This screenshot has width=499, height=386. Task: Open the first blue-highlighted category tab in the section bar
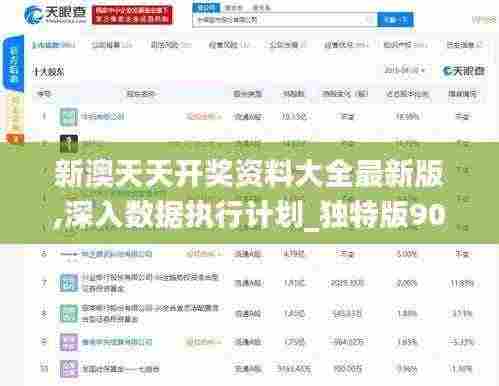(53, 45)
